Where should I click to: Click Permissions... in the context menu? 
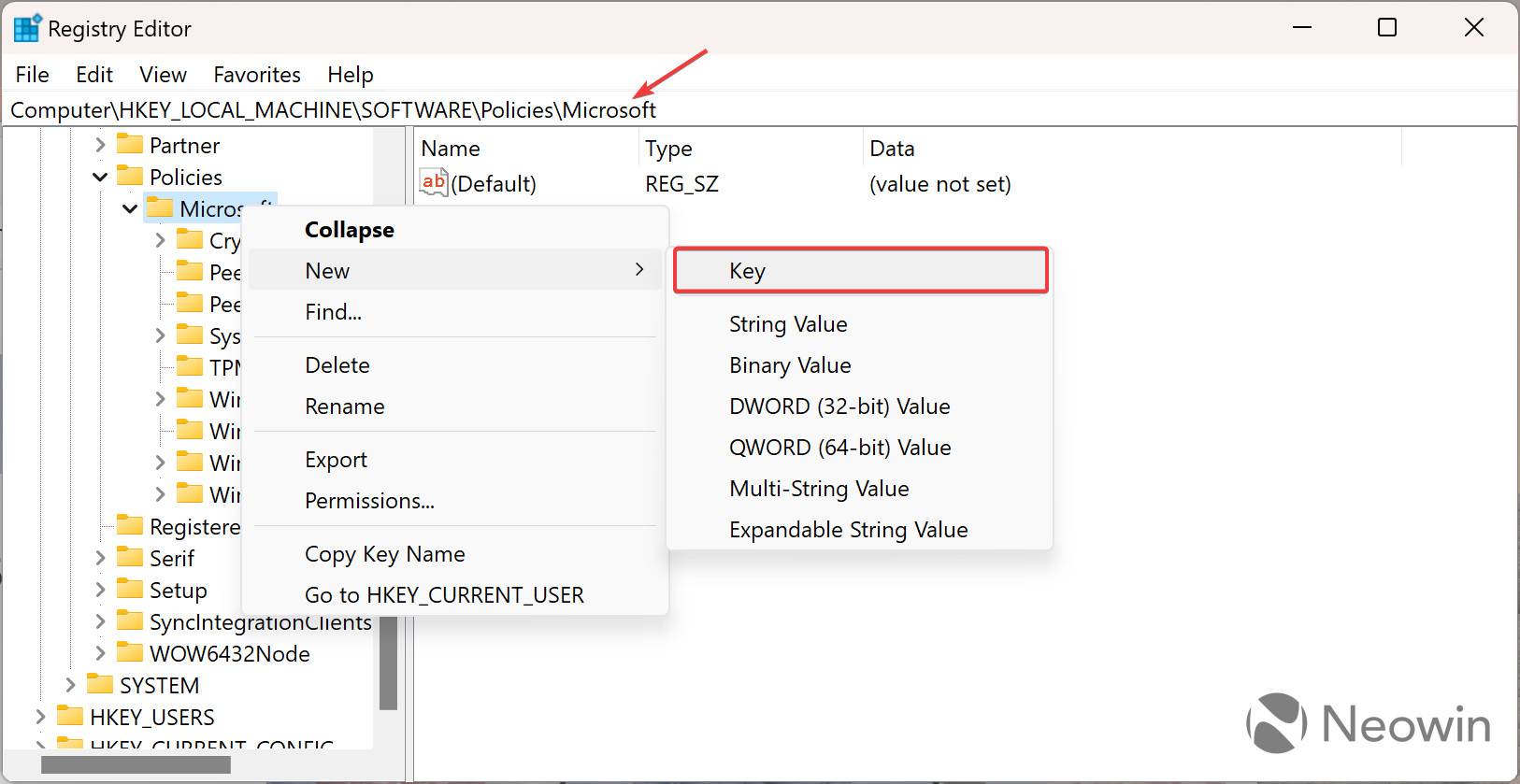pyautogui.click(x=369, y=501)
